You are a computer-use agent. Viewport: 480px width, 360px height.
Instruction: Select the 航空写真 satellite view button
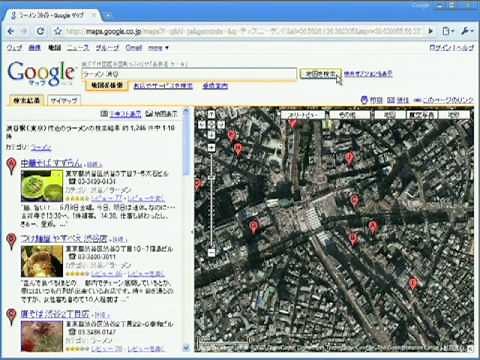pos(421,115)
